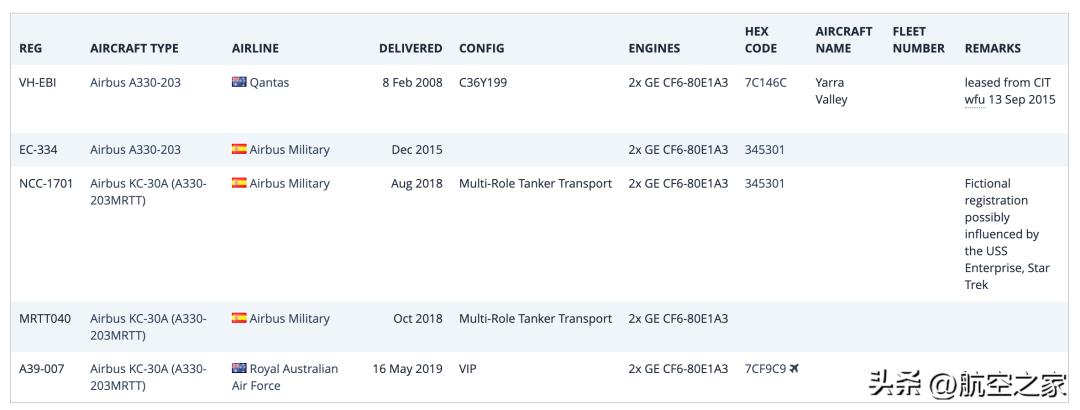Click the Spanish flag in the EC-334 row

click(239, 150)
